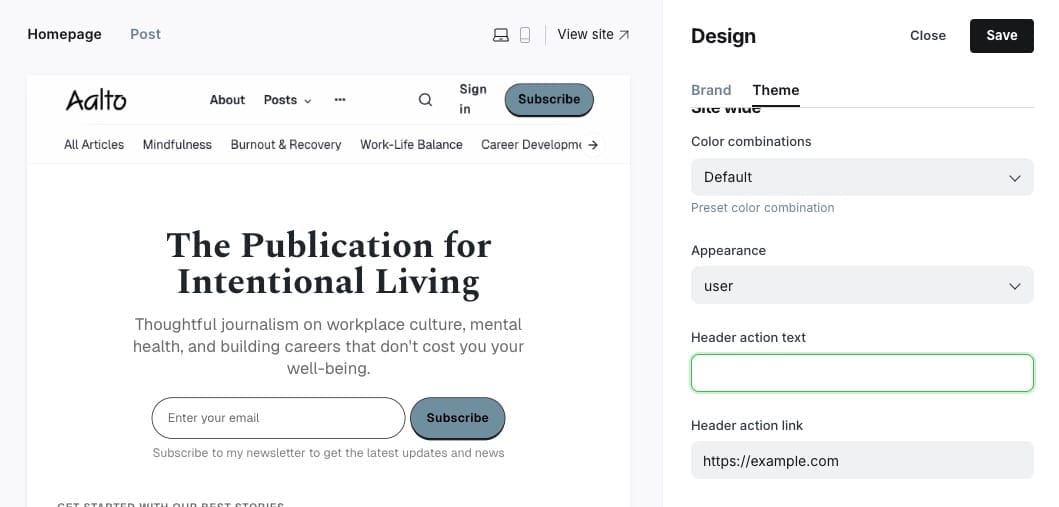Click the header Subscribe button
The width and height of the screenshot is (1059, 507).
click(549, 100)
